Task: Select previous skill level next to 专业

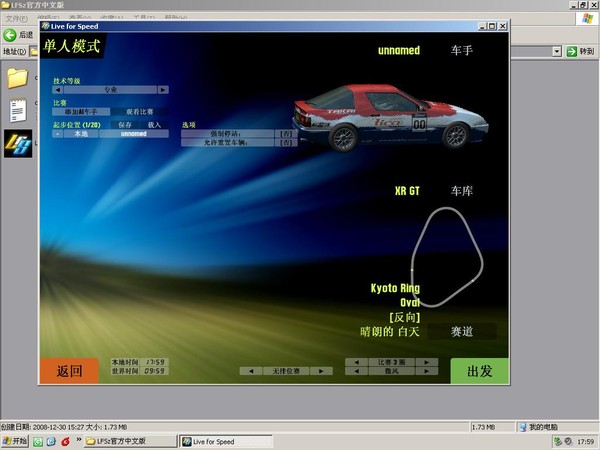Action: (58, 90)
